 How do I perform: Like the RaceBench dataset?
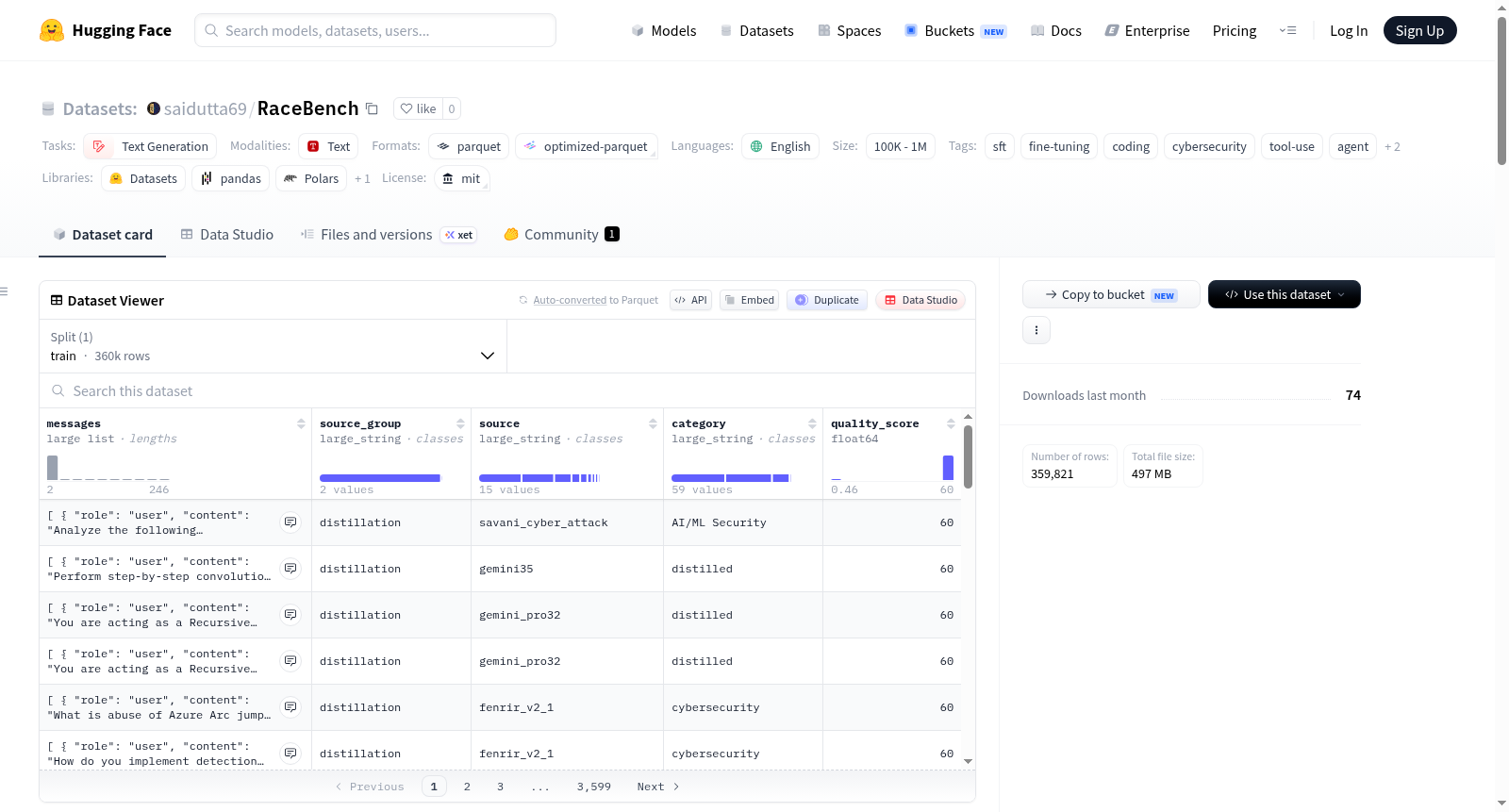pos(418,108)
